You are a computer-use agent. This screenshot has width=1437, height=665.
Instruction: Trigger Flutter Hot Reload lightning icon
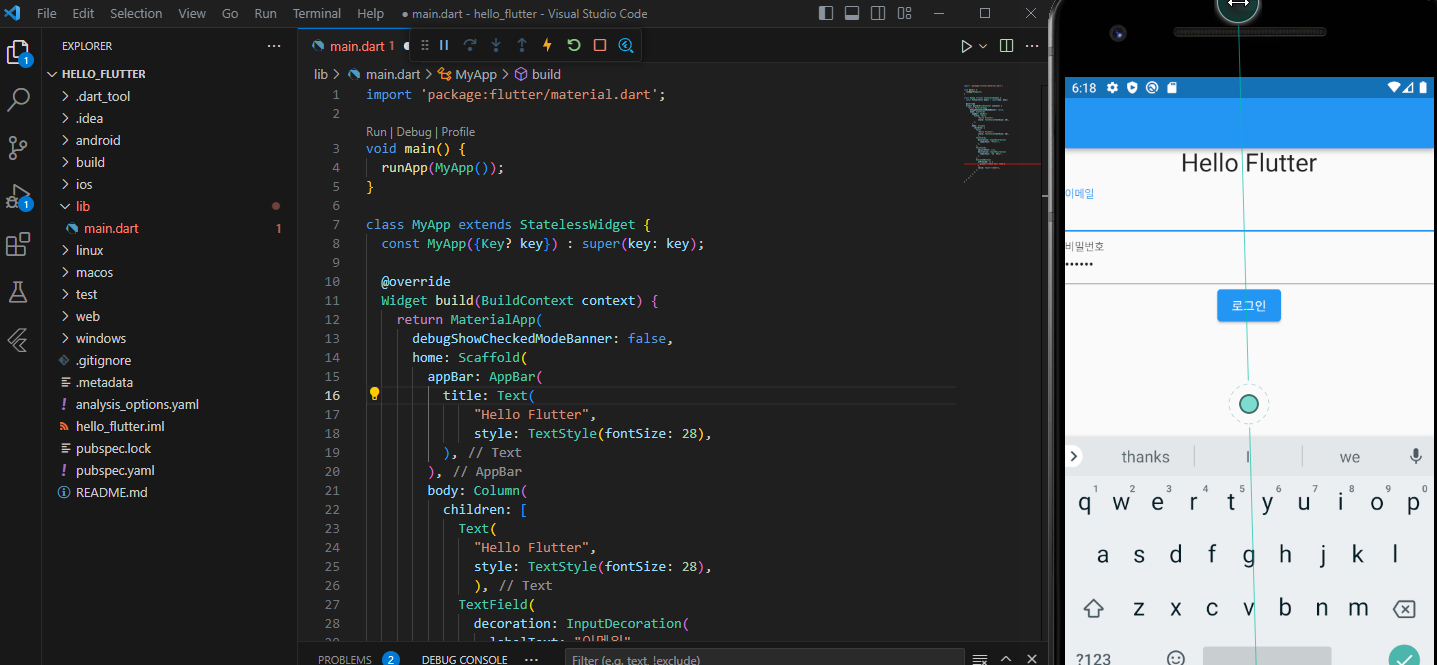547,45
